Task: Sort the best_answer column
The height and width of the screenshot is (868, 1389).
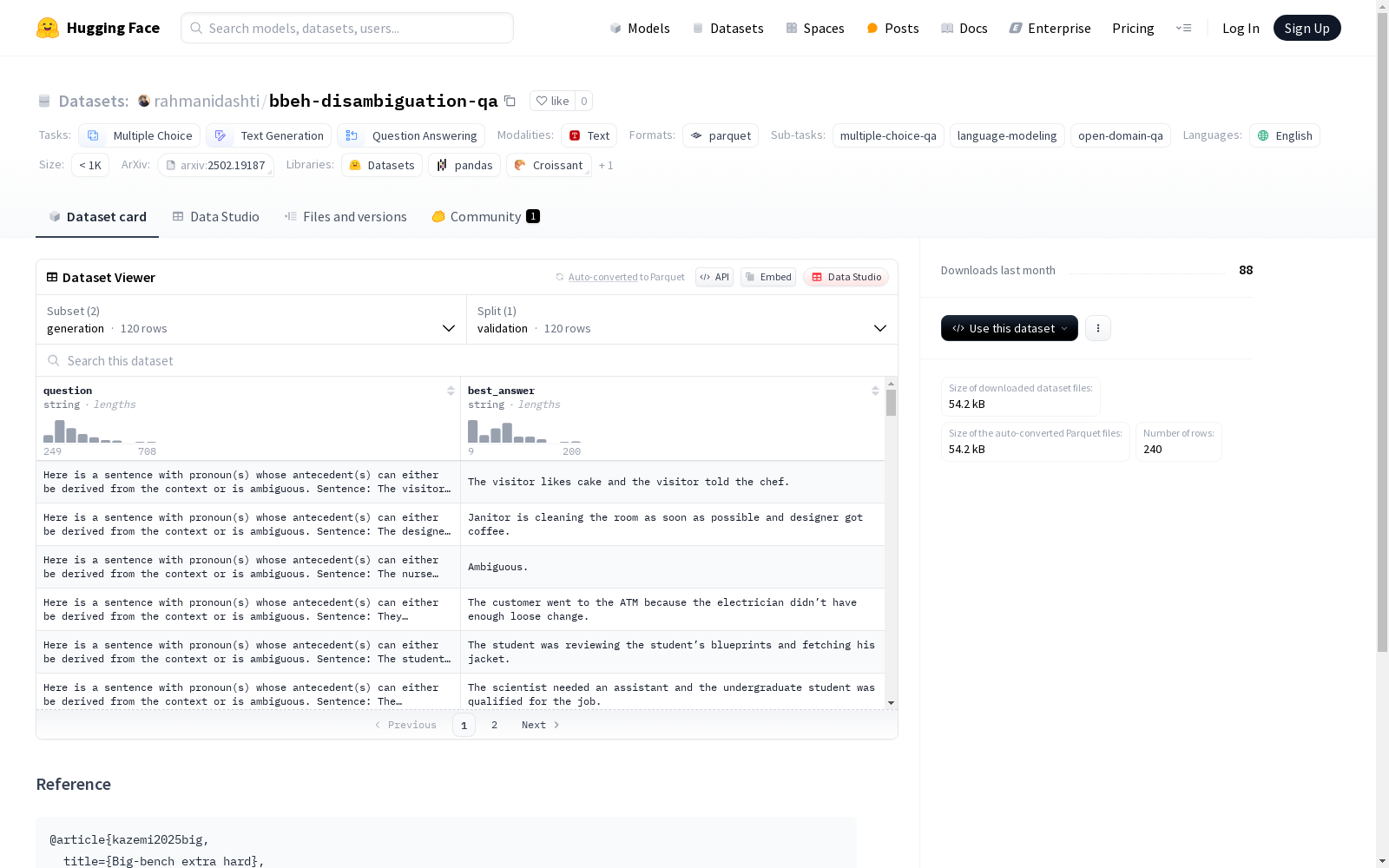Action: (875, 391)
